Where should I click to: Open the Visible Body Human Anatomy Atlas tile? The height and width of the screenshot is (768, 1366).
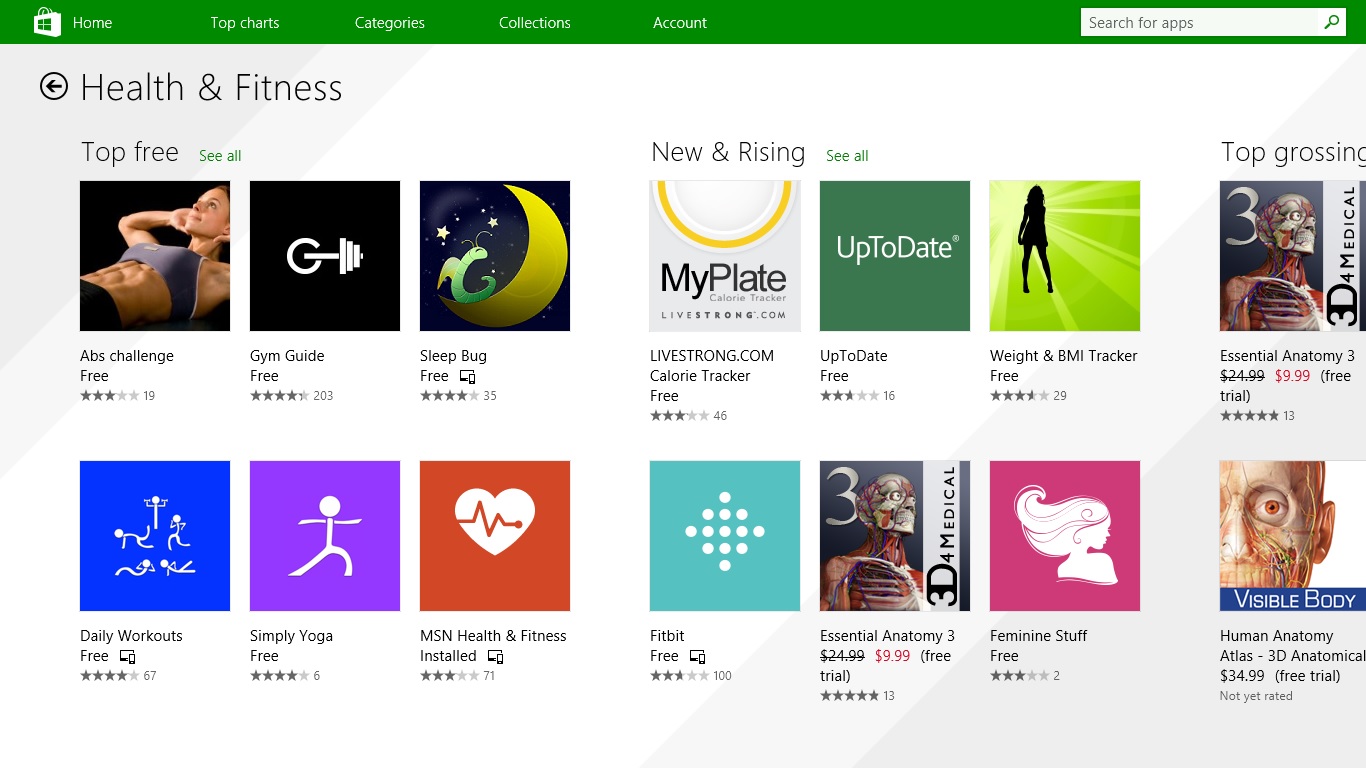click(1293, 536)
